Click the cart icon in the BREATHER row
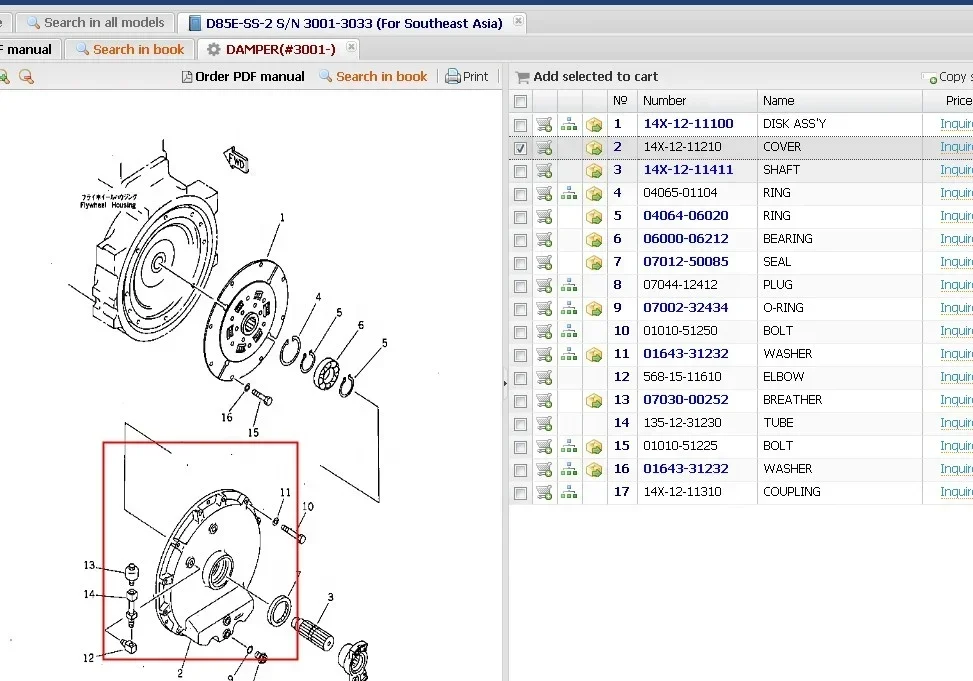This screenshot has width=973, height=681. (x=544, y=400)
